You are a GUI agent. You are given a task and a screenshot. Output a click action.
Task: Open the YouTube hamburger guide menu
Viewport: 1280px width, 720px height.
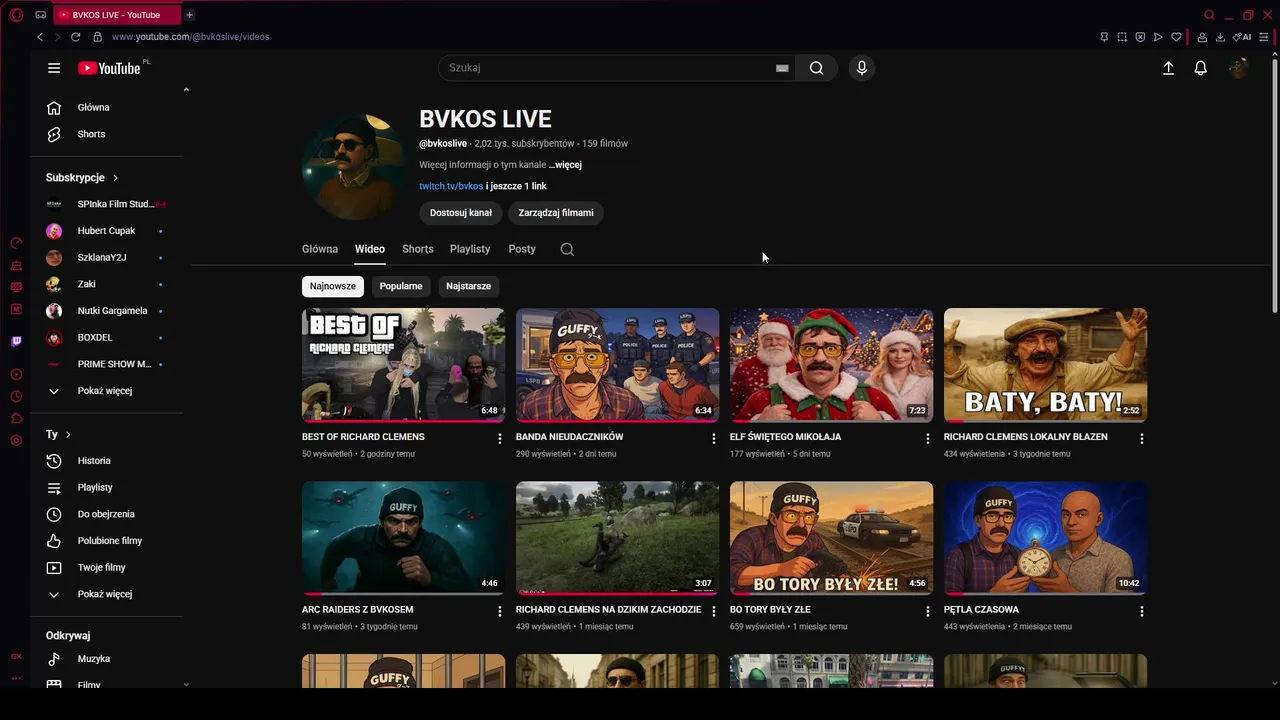(x=54, y=68)
